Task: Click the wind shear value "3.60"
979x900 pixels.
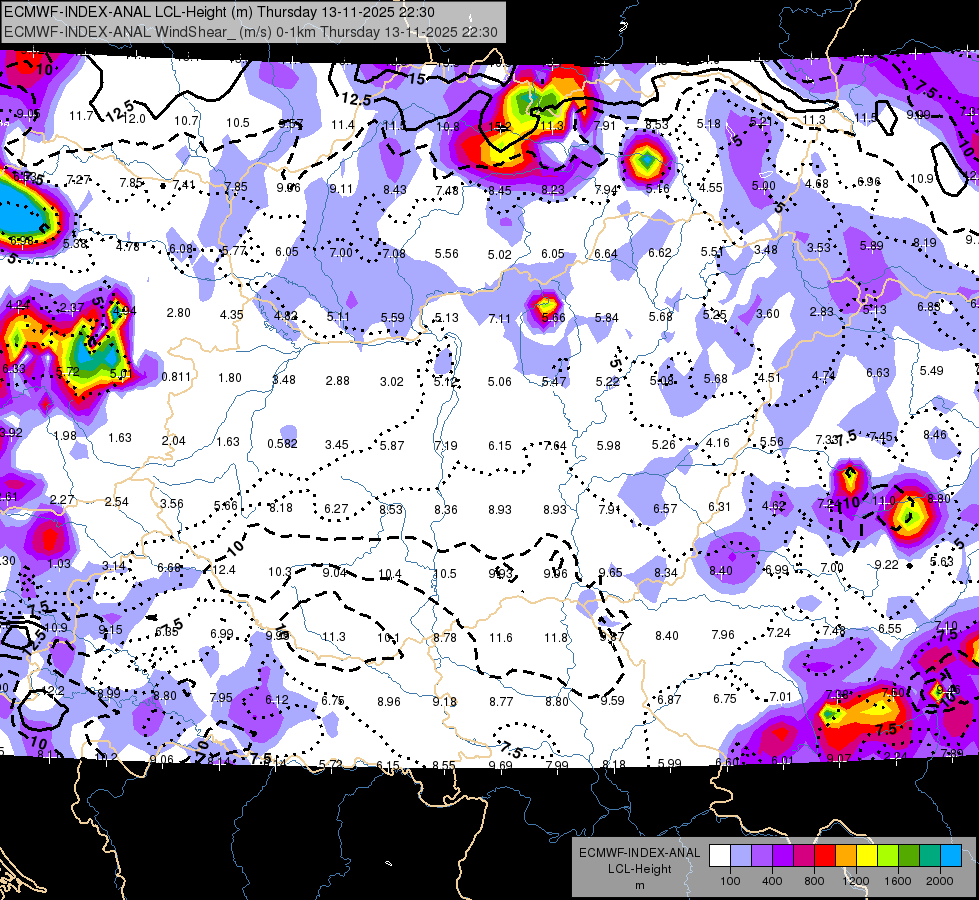Action: (x=767, y=314)
